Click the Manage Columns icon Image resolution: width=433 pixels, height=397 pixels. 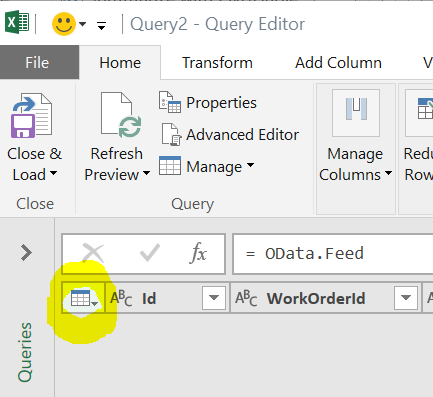[356, 113]
